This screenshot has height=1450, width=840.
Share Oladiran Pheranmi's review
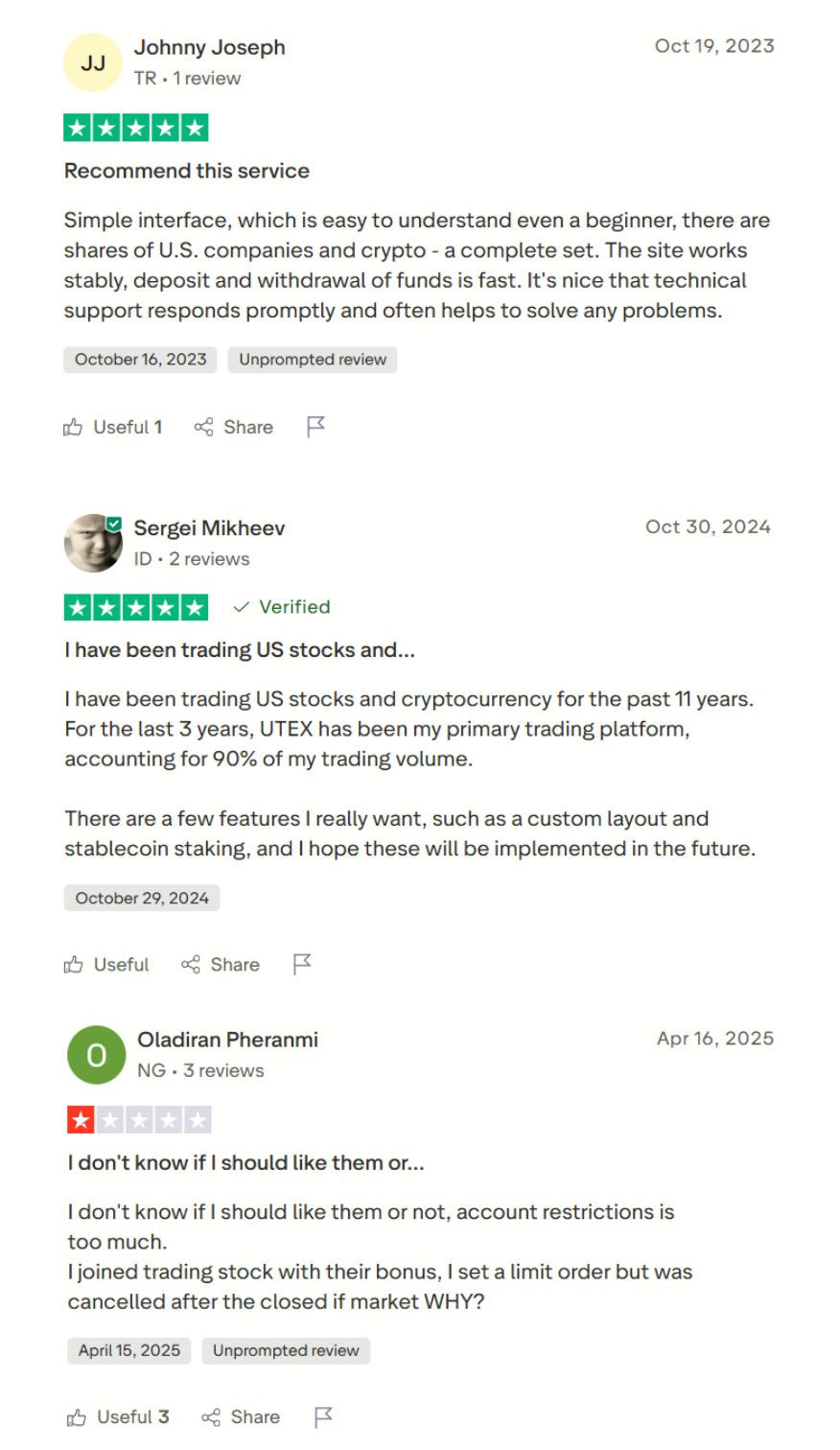coord(241,1417)
